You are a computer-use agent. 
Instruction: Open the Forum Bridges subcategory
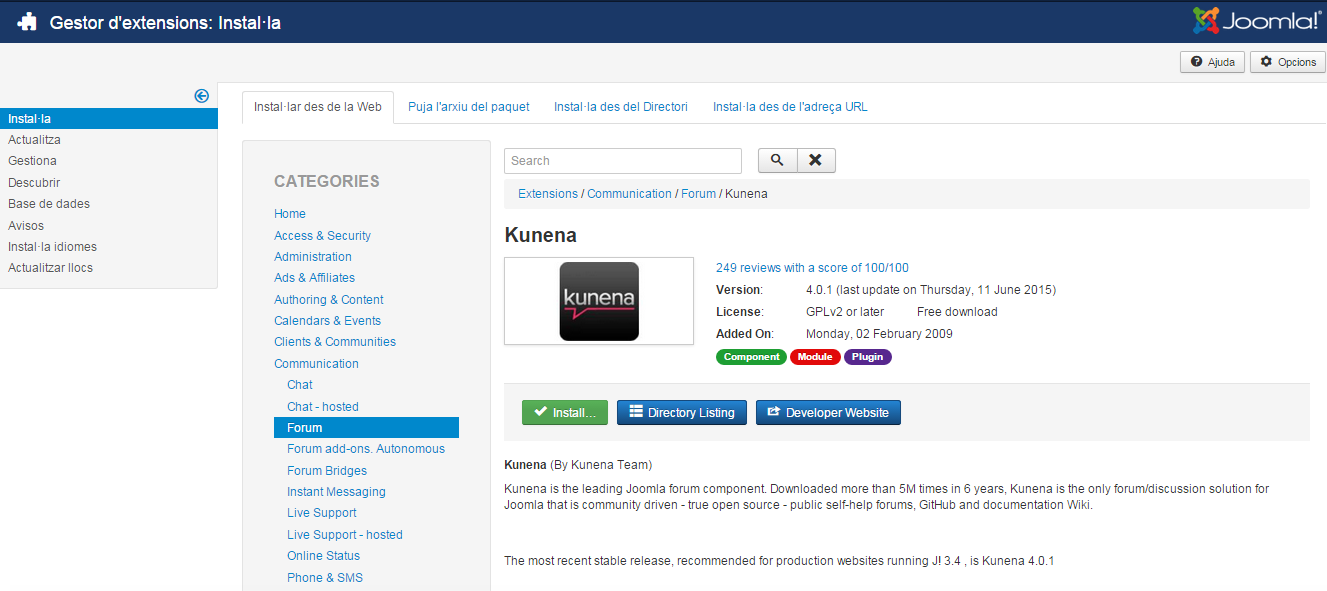[x=326, y=470]
